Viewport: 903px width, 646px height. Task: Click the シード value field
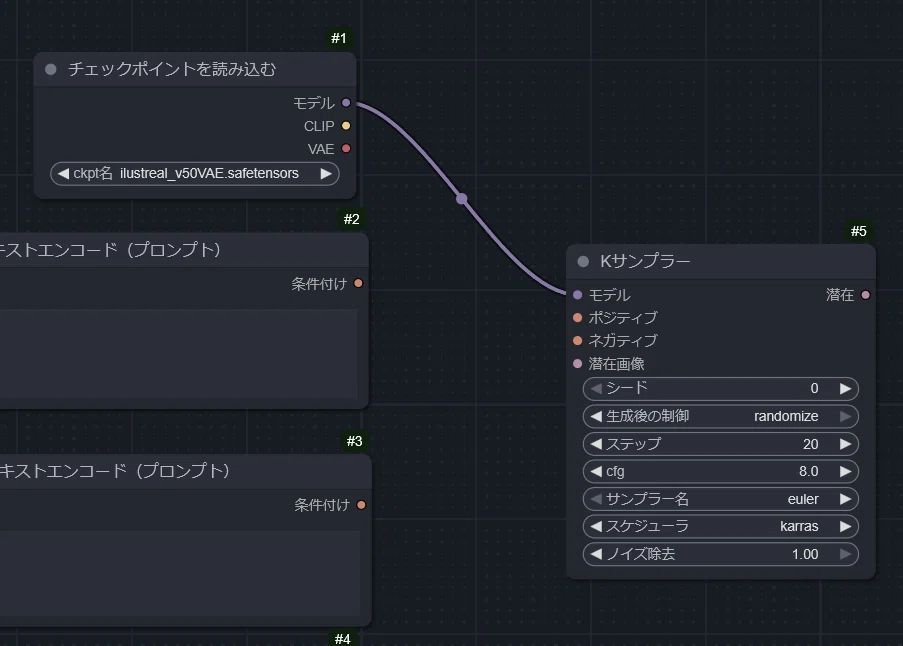(x=720, y=389)
